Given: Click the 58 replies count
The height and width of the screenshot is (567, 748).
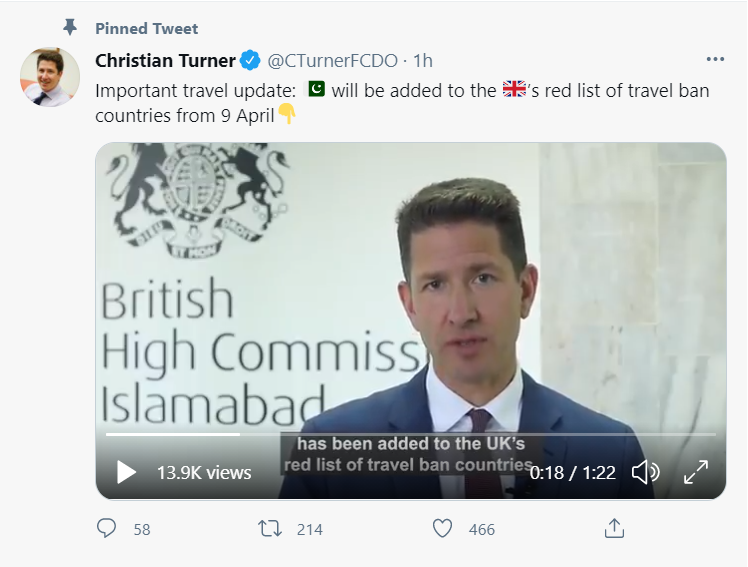Looking at the screenshot, I should (x=142, y=529).
